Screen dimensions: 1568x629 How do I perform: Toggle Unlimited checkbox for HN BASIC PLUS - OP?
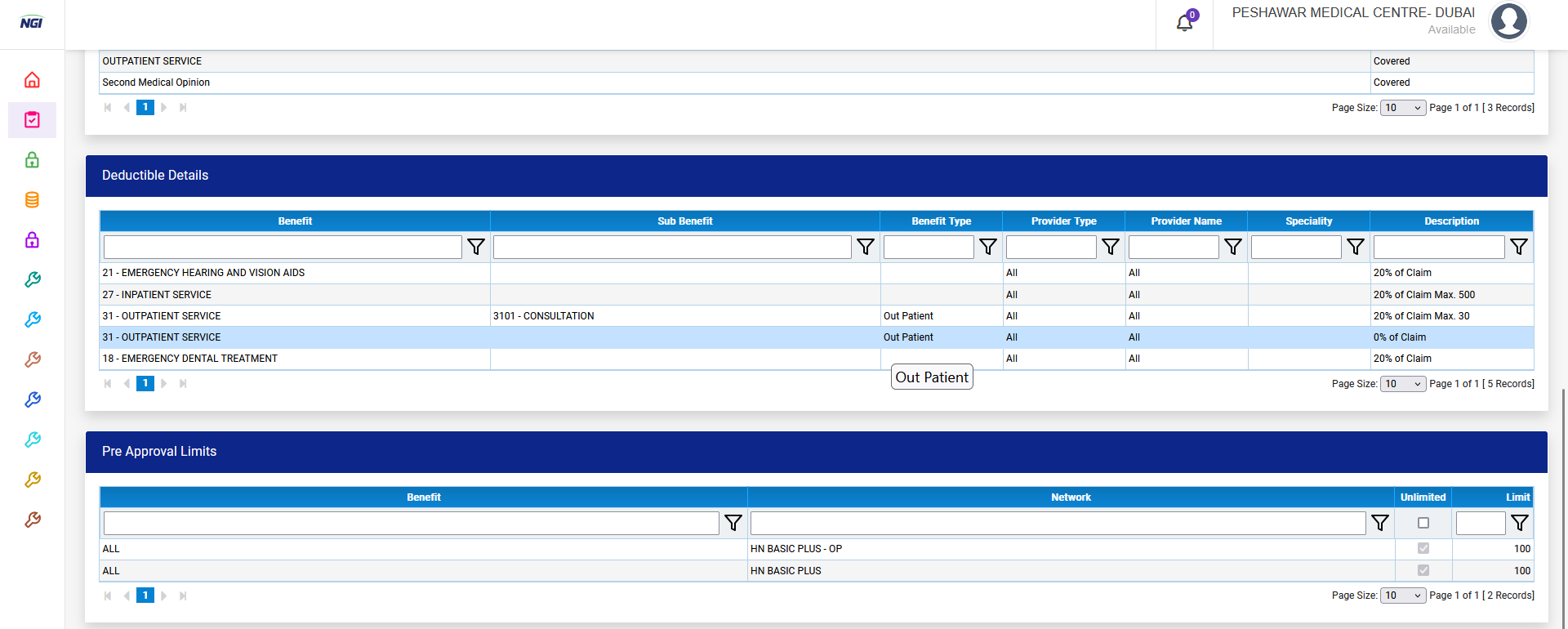(1423, 549)
